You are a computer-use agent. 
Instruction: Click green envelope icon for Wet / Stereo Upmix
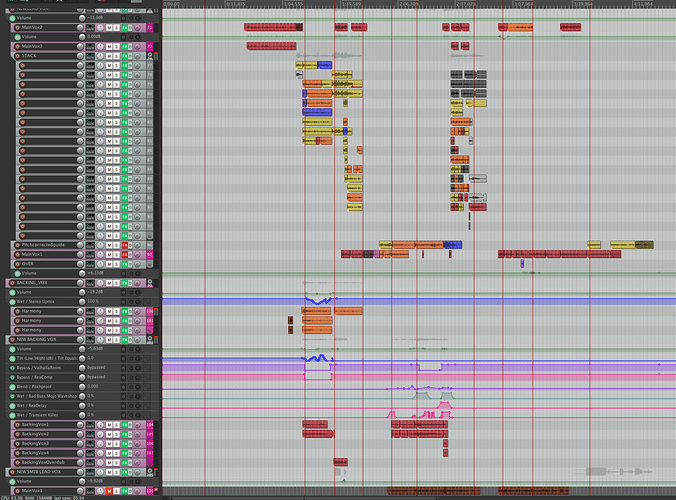click(x=12, y=302)
